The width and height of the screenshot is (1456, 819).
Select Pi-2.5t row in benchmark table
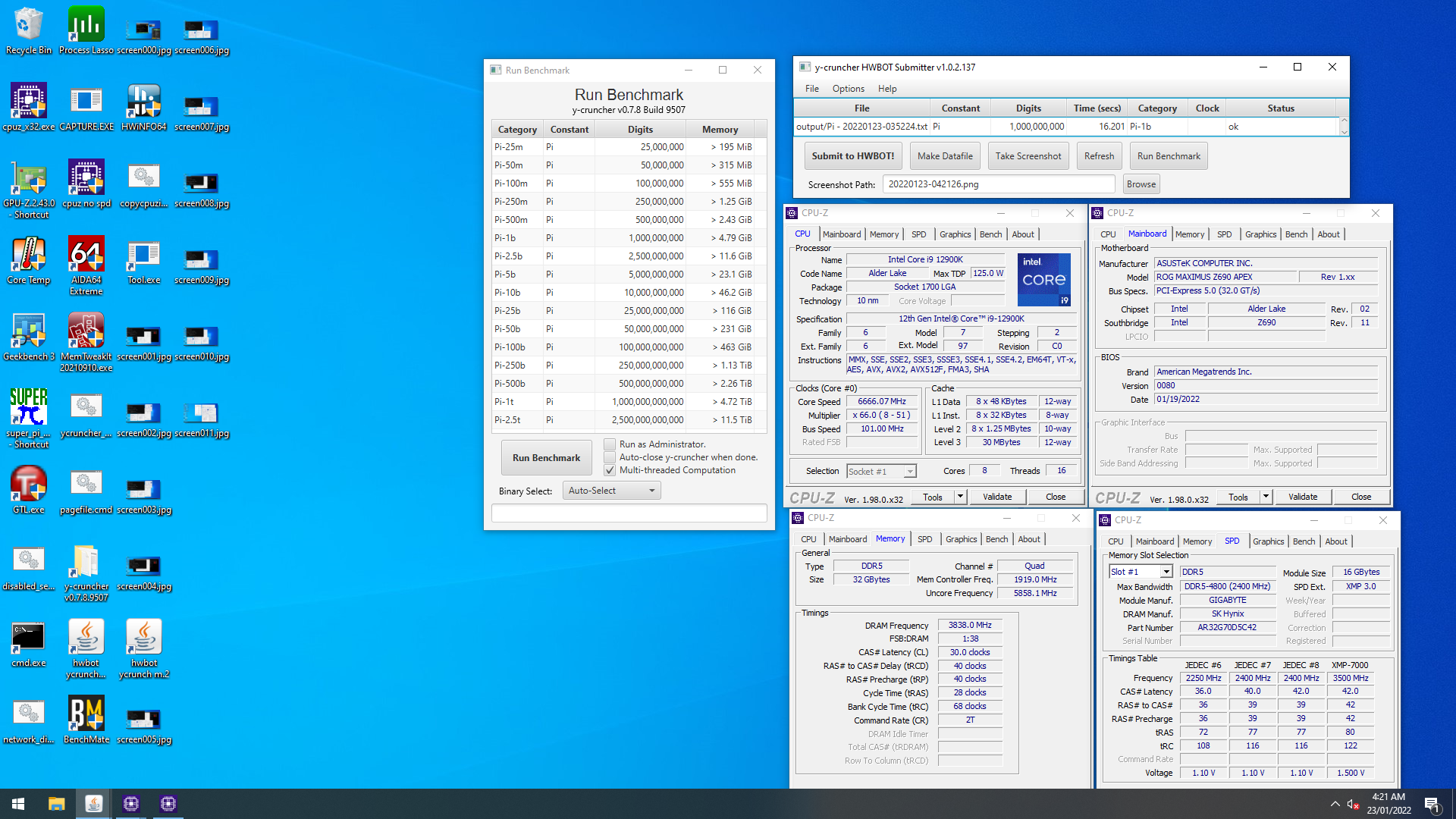(x=624, y=420)
